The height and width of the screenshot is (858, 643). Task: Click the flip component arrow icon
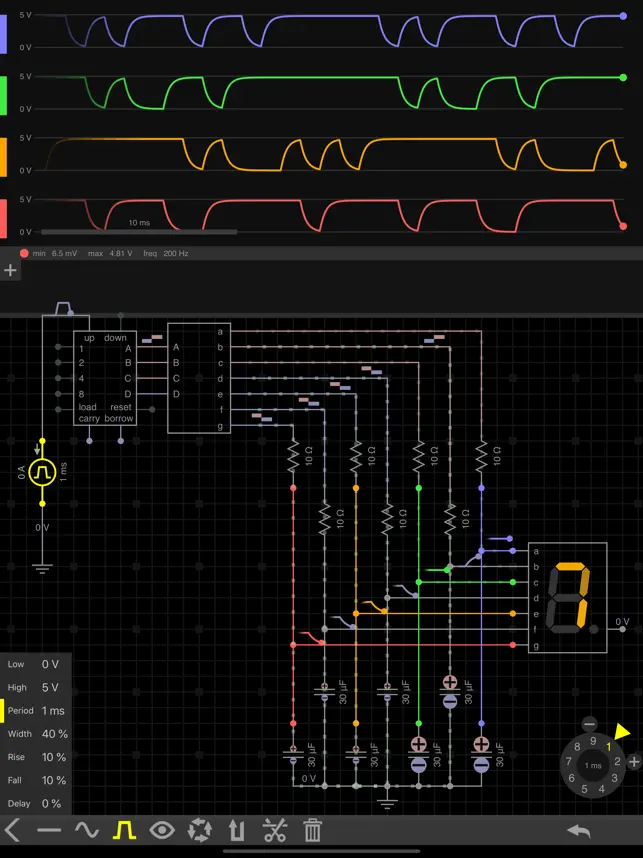(x=237, y=830)
